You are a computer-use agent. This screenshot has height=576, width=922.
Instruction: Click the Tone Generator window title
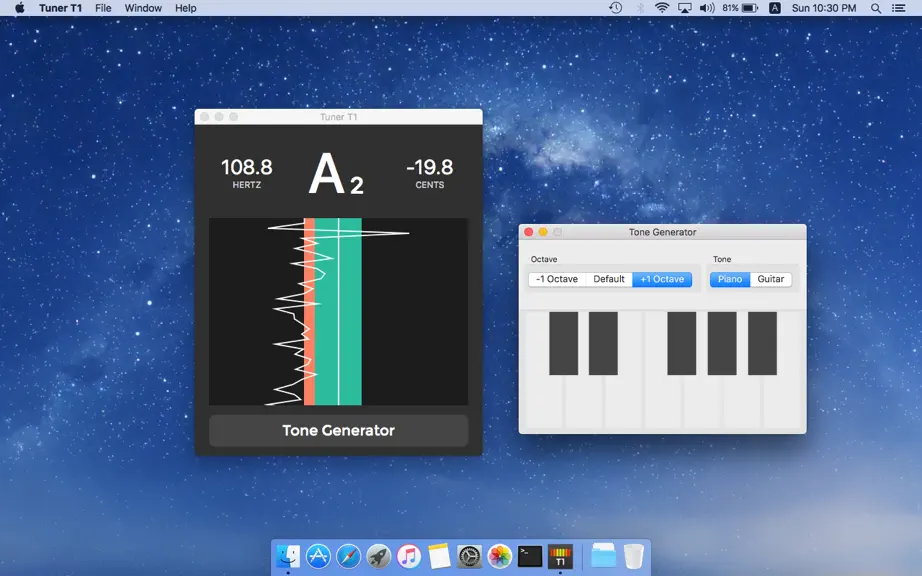[x=662, y=232]
